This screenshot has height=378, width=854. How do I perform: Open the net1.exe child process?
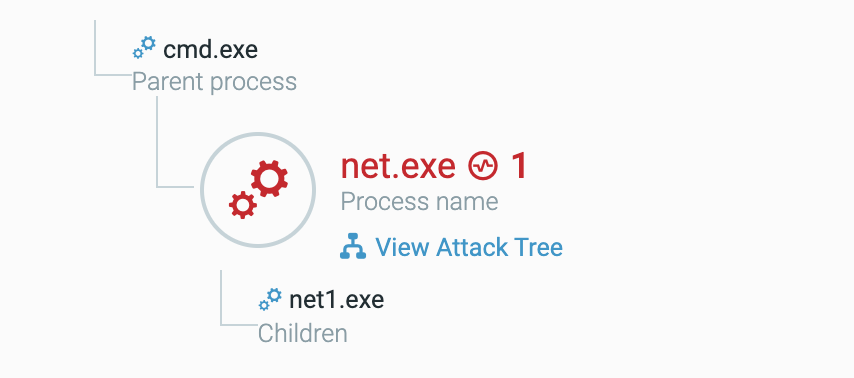point(337,300)
